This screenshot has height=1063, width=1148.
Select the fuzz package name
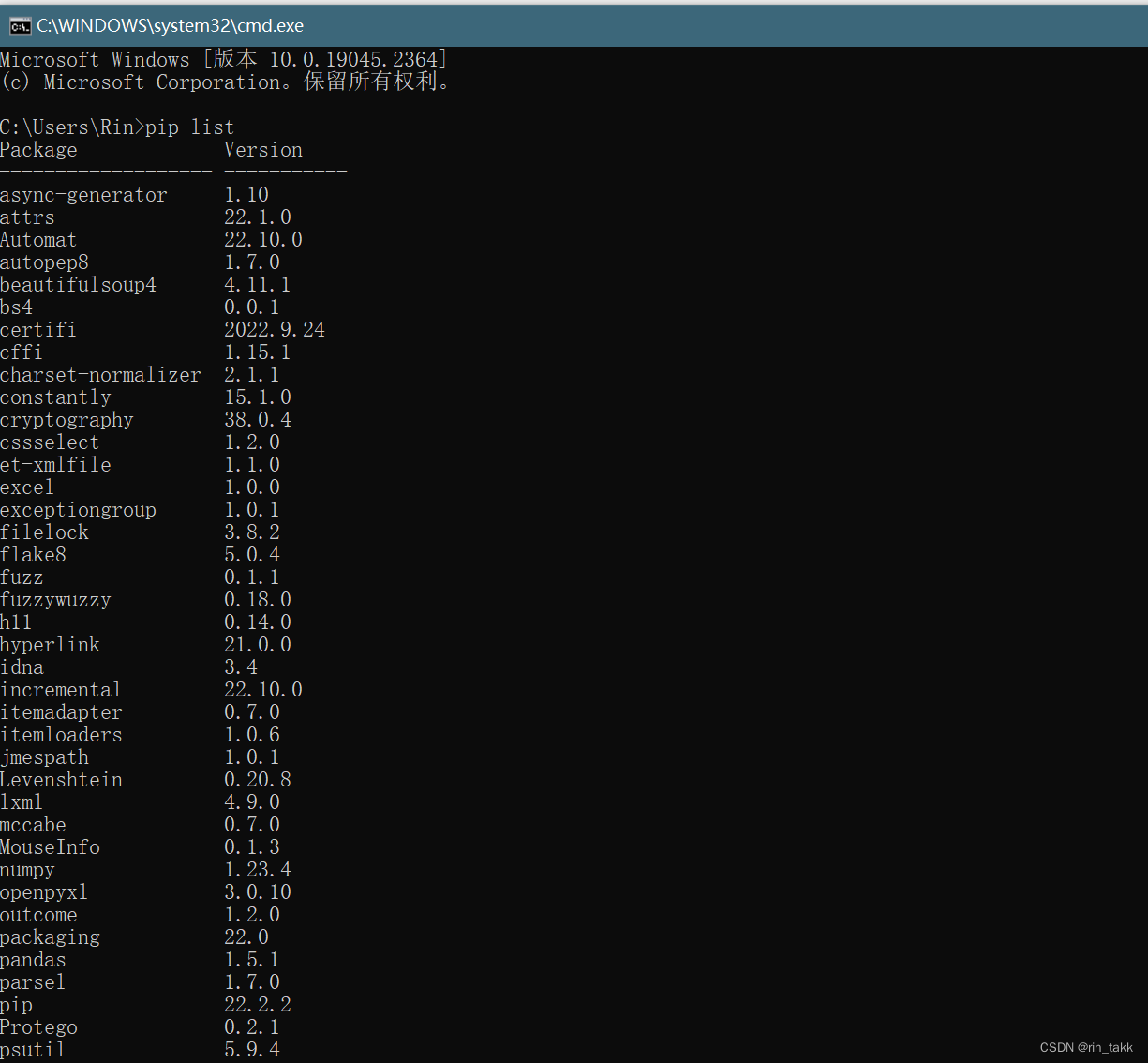[22, 577]
